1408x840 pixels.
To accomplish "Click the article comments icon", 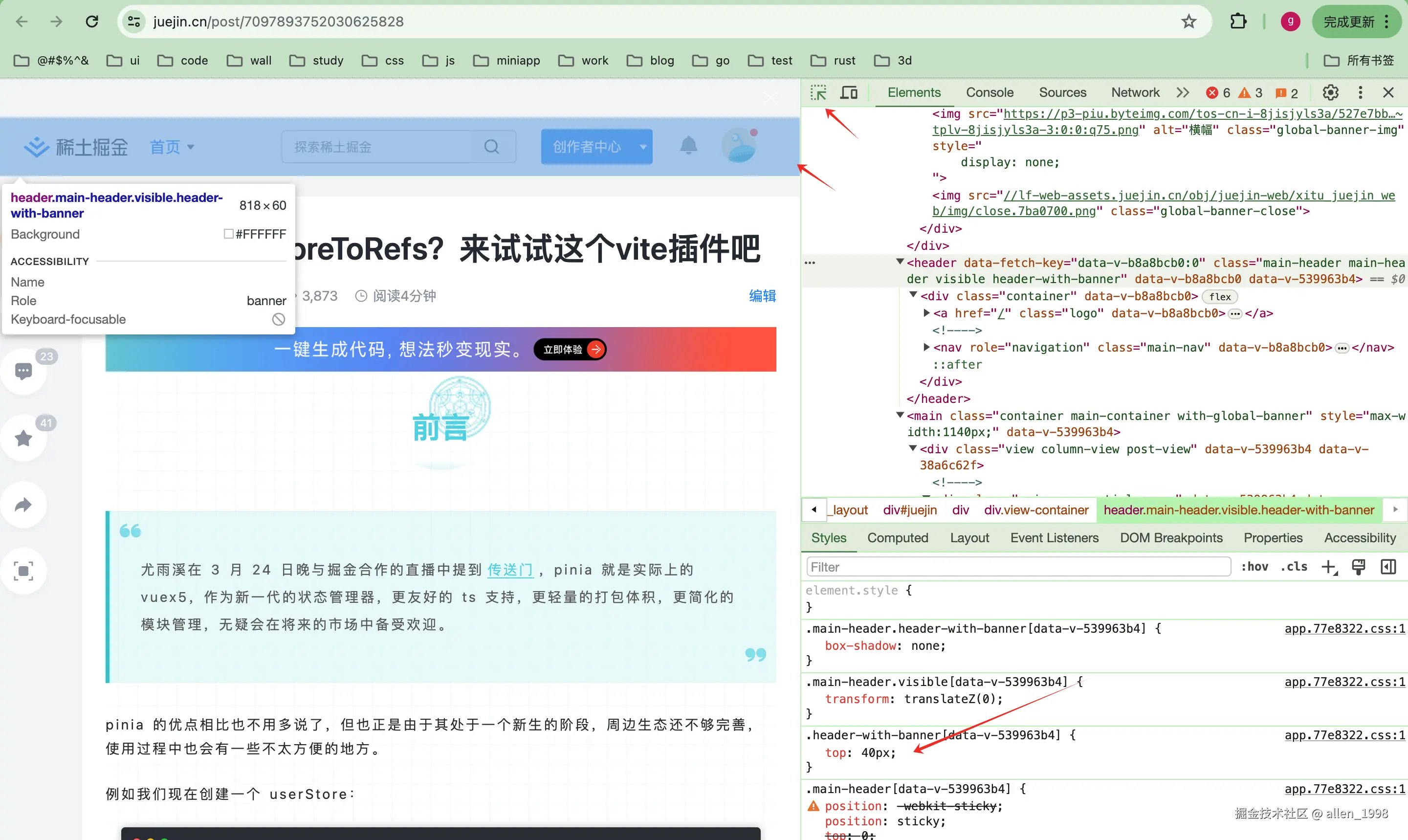I will coord(24,371).
